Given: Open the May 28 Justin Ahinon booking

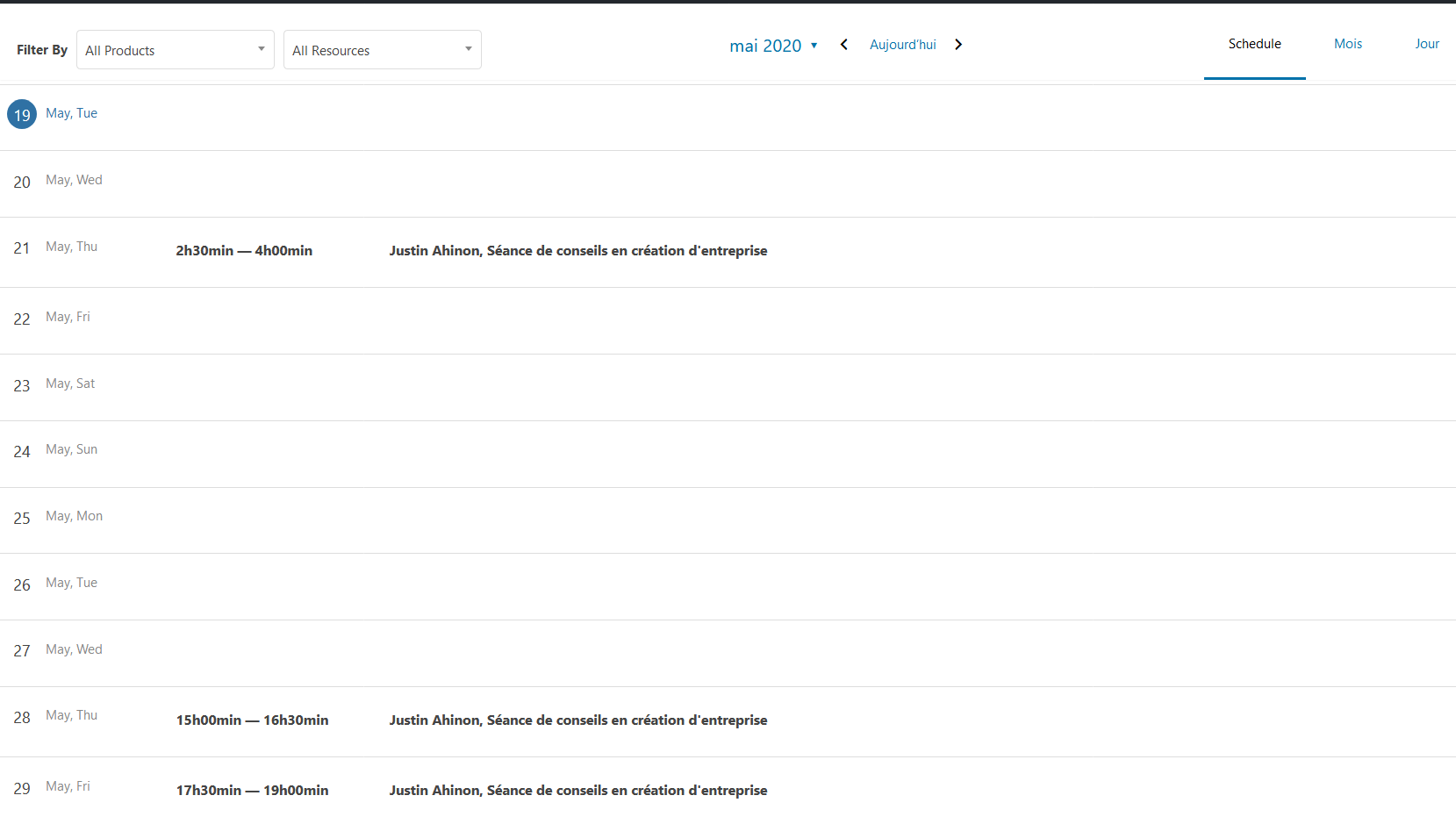Looking at the screenshot, I should pos(577,720).
